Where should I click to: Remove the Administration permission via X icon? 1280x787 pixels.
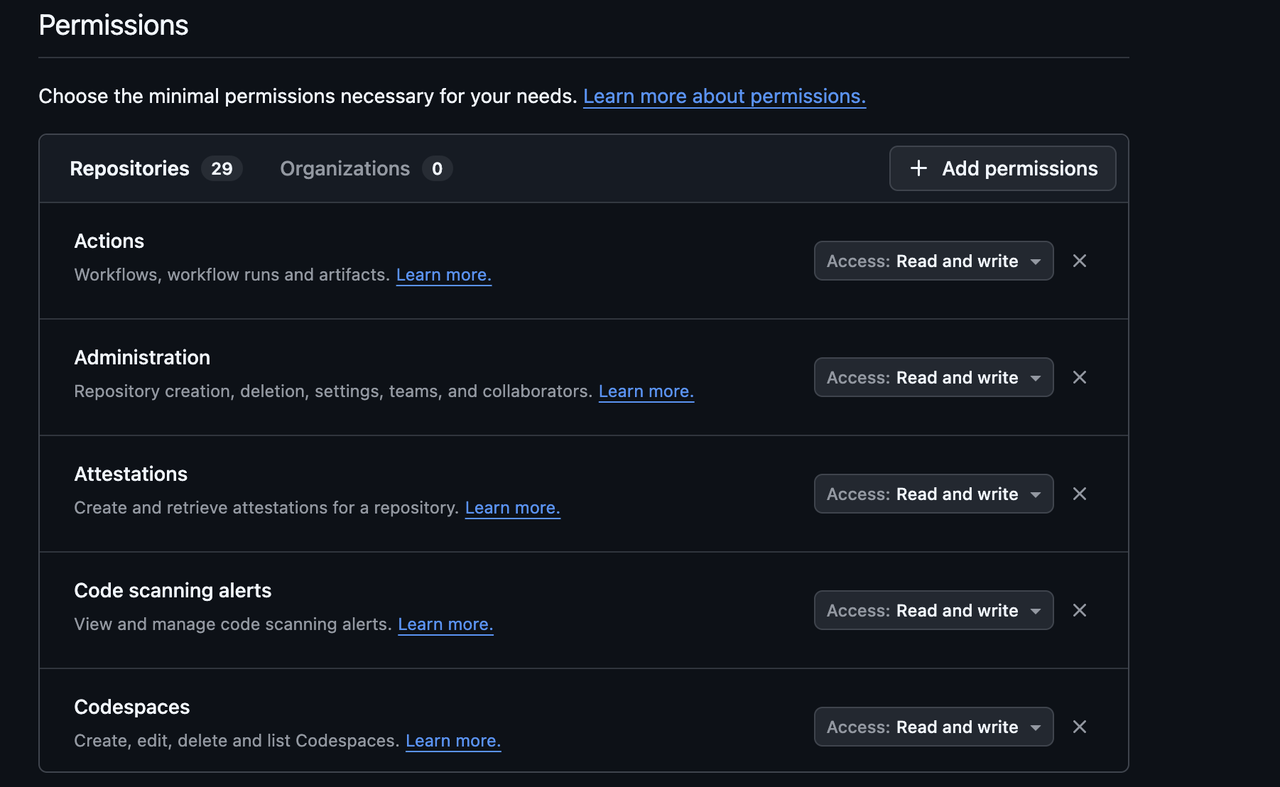pyautogui.click(x=1079, y=377)
